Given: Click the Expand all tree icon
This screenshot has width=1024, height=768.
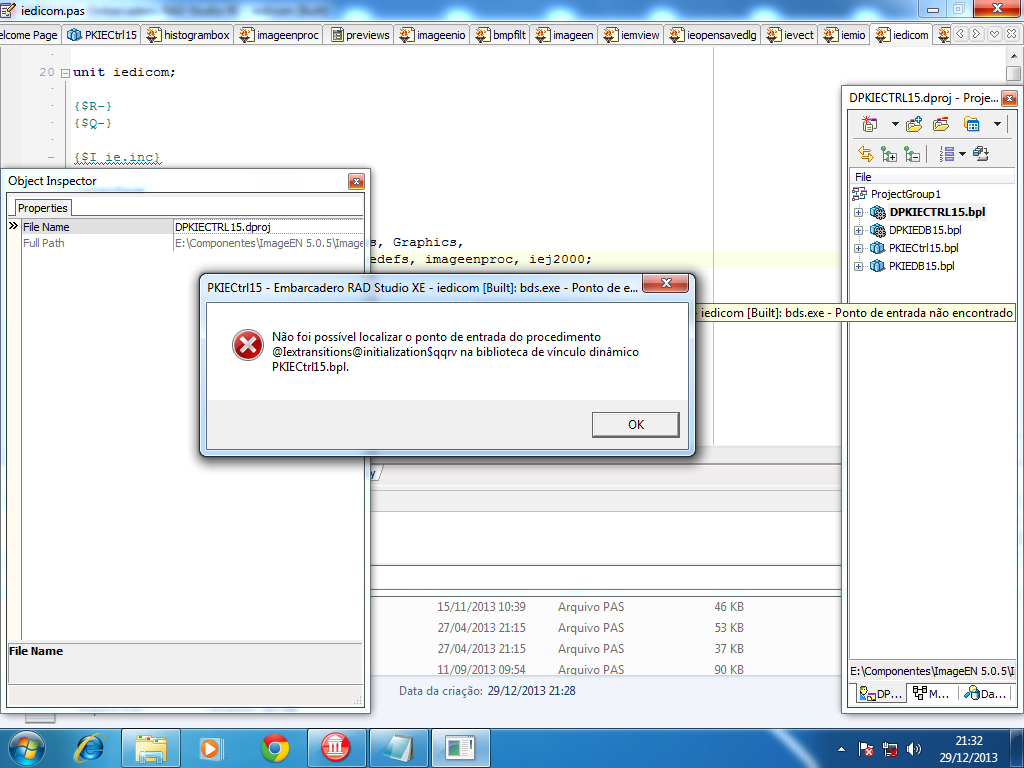Looking at the screenshot, I should tap(888, 154).
